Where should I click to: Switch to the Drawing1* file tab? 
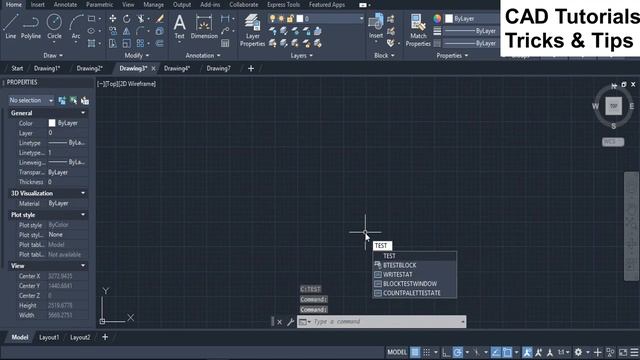[x=47, y=69]
